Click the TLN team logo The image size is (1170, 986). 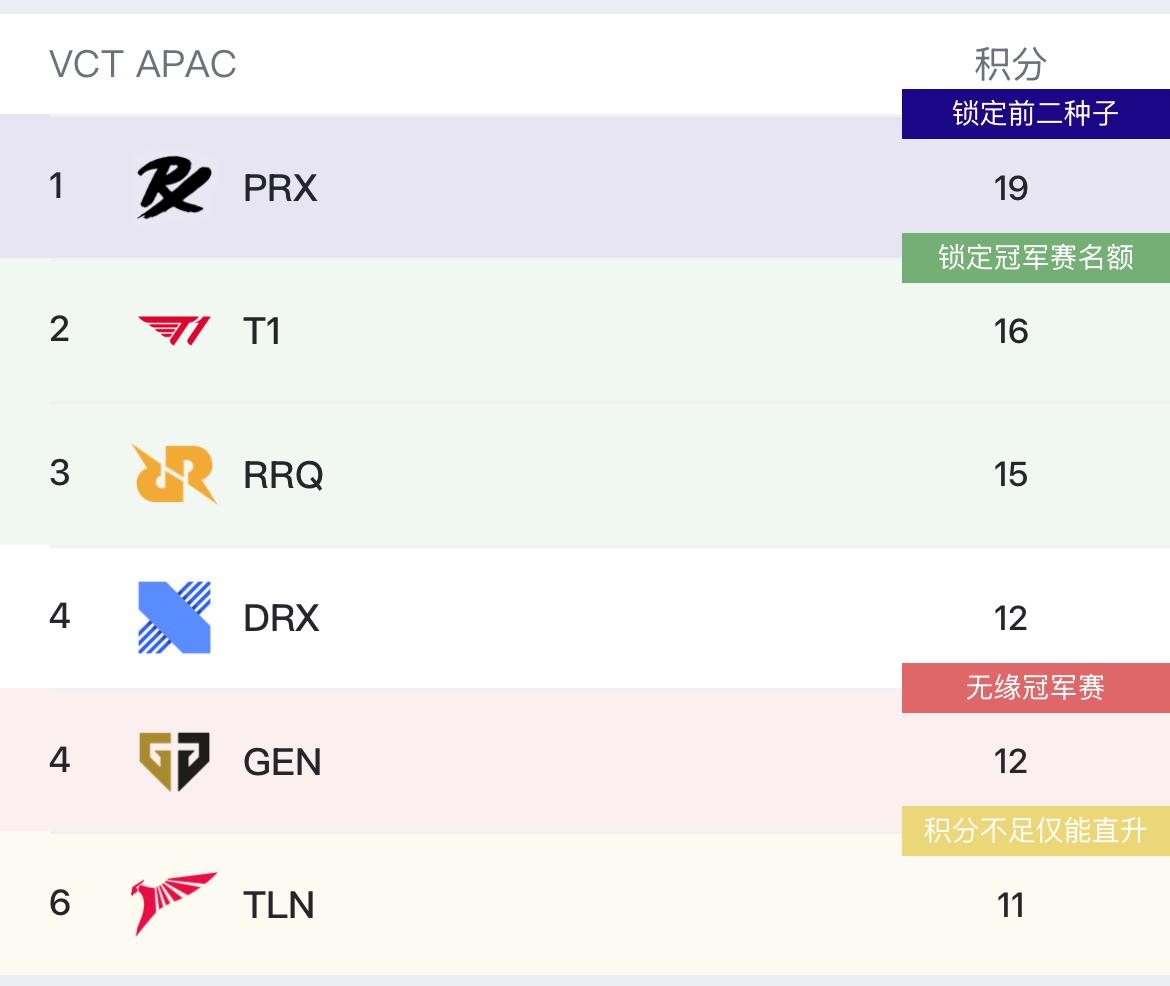(x=174, y=903)
